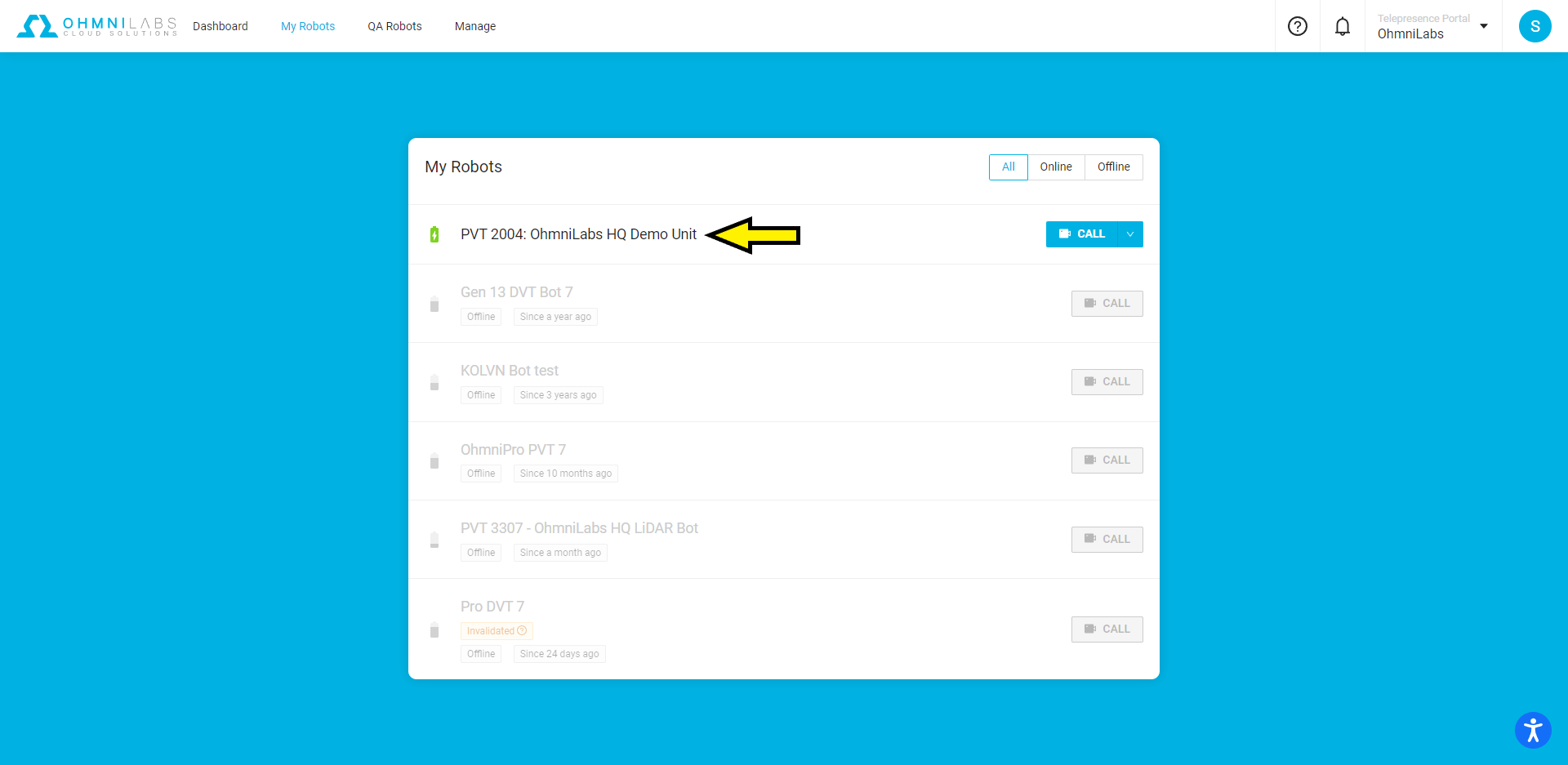Select OhmniPro PVT 7 name

tap(513, 450)
